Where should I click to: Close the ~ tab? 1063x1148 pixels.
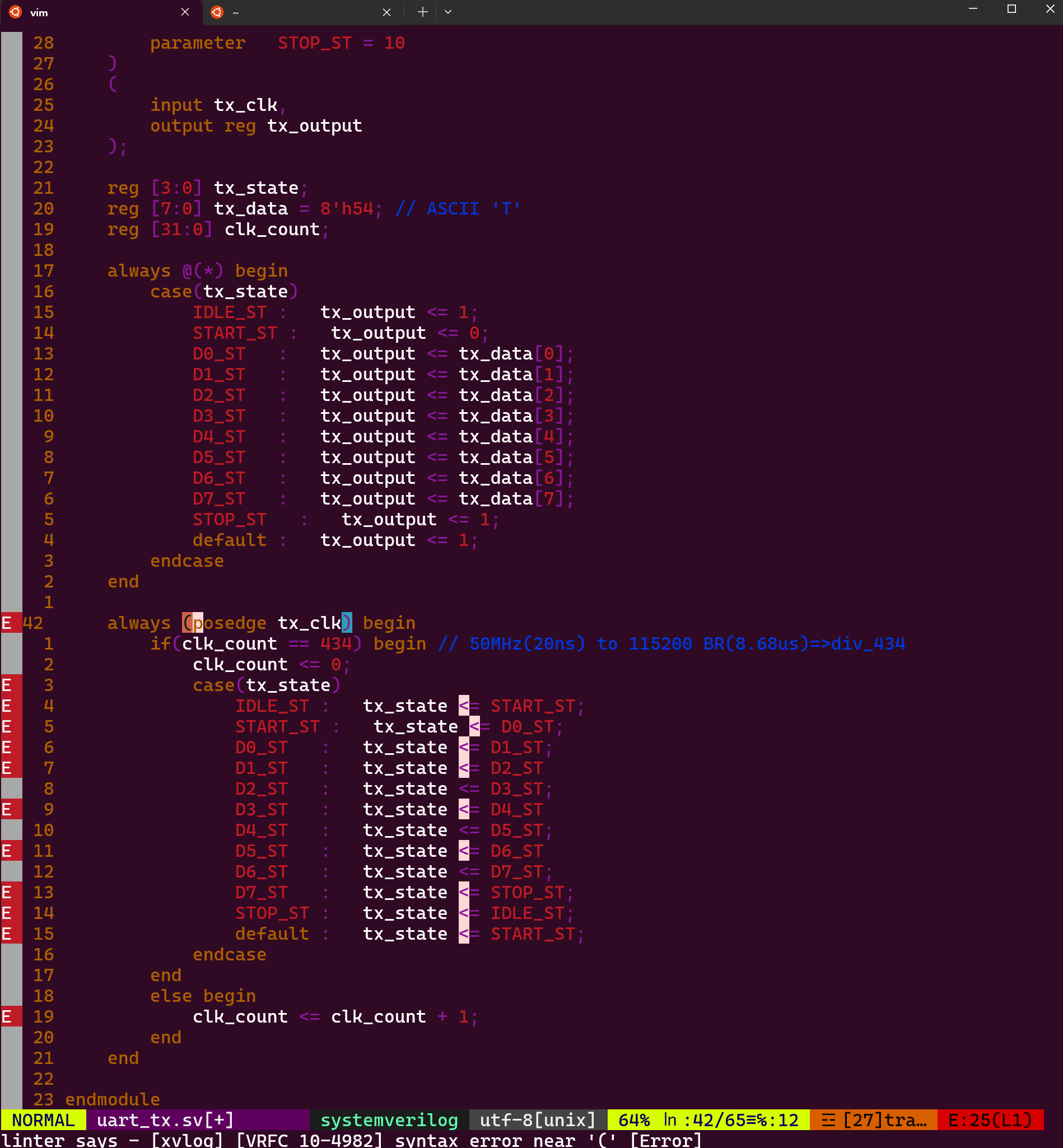386,12
